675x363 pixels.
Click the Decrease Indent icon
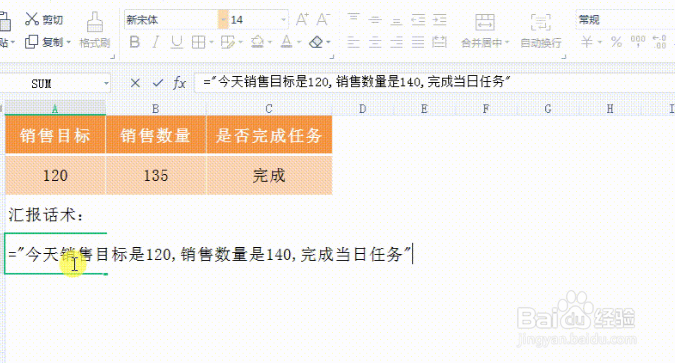pos(418,20)
